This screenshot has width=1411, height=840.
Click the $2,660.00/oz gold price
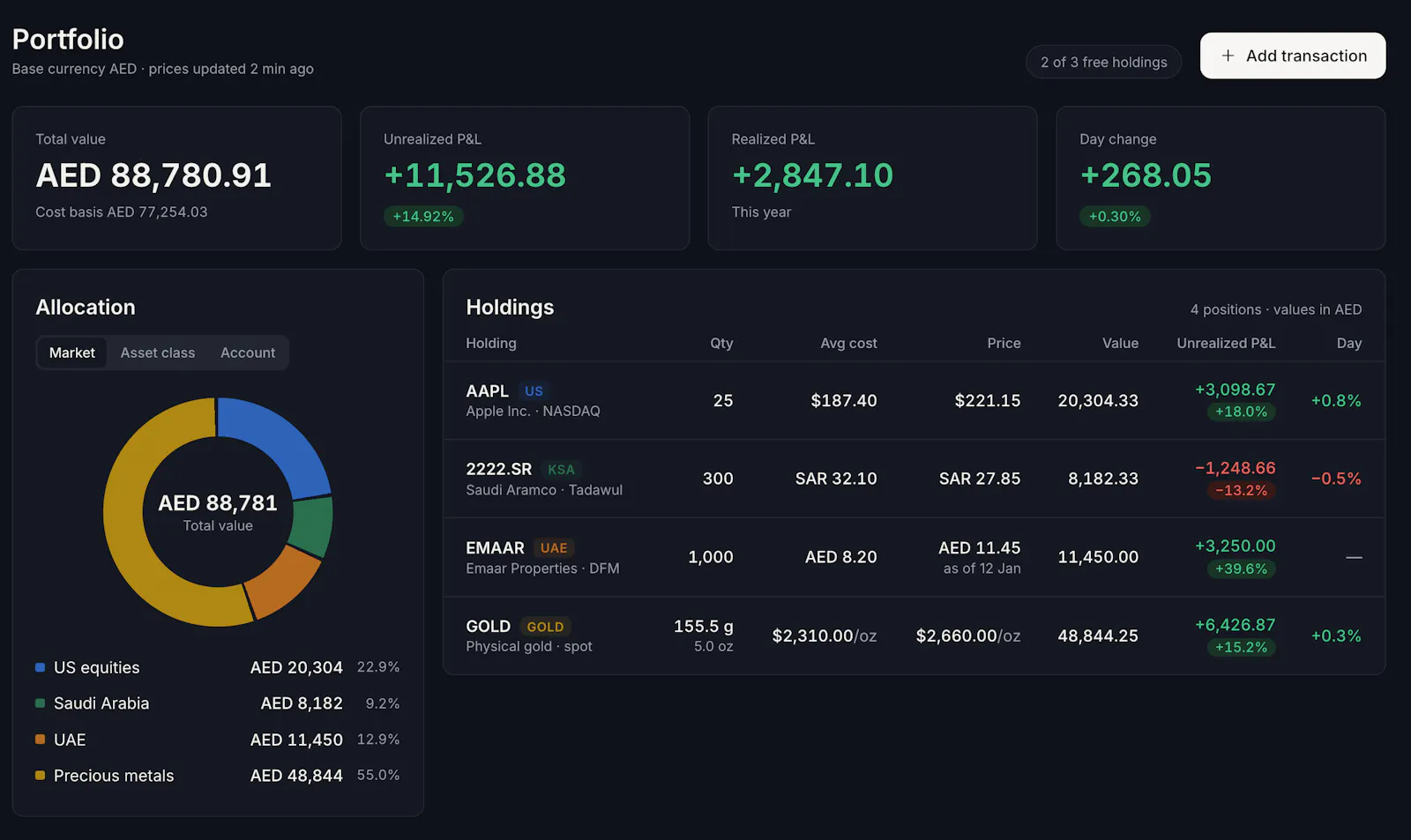coord(968,636)
